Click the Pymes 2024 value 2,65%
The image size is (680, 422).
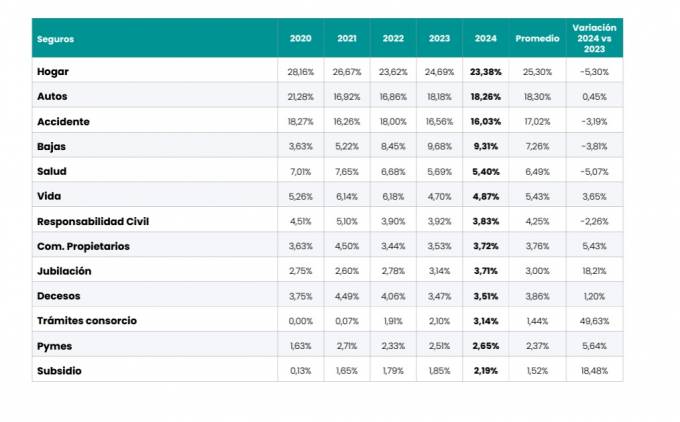tap(486, 345)
